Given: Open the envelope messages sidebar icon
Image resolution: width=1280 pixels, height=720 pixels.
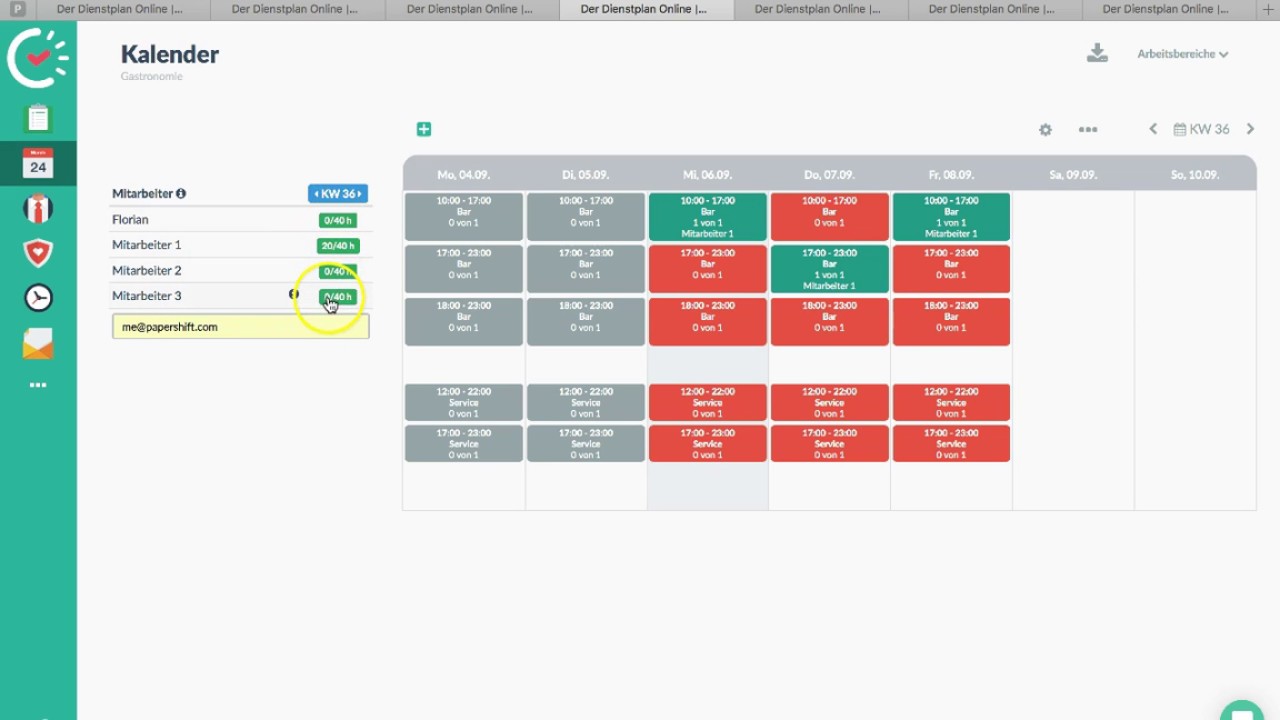Looking at the screenshot, I should pos(38,344).
